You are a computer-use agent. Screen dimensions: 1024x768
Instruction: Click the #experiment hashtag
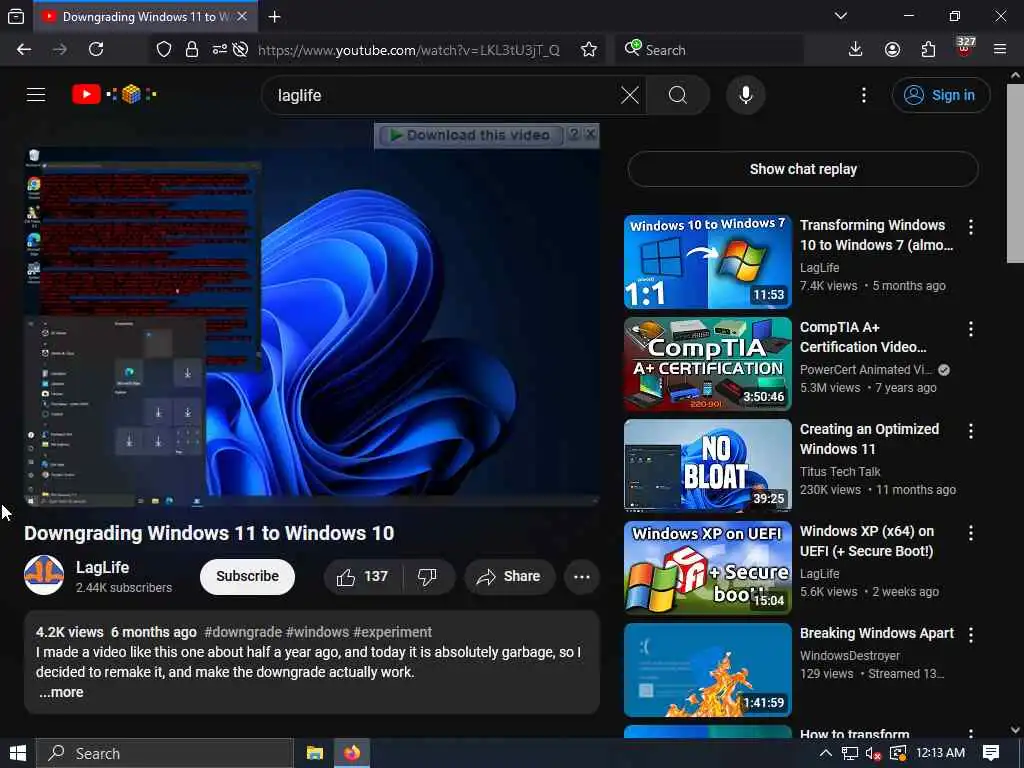click(x=392, y=632)
